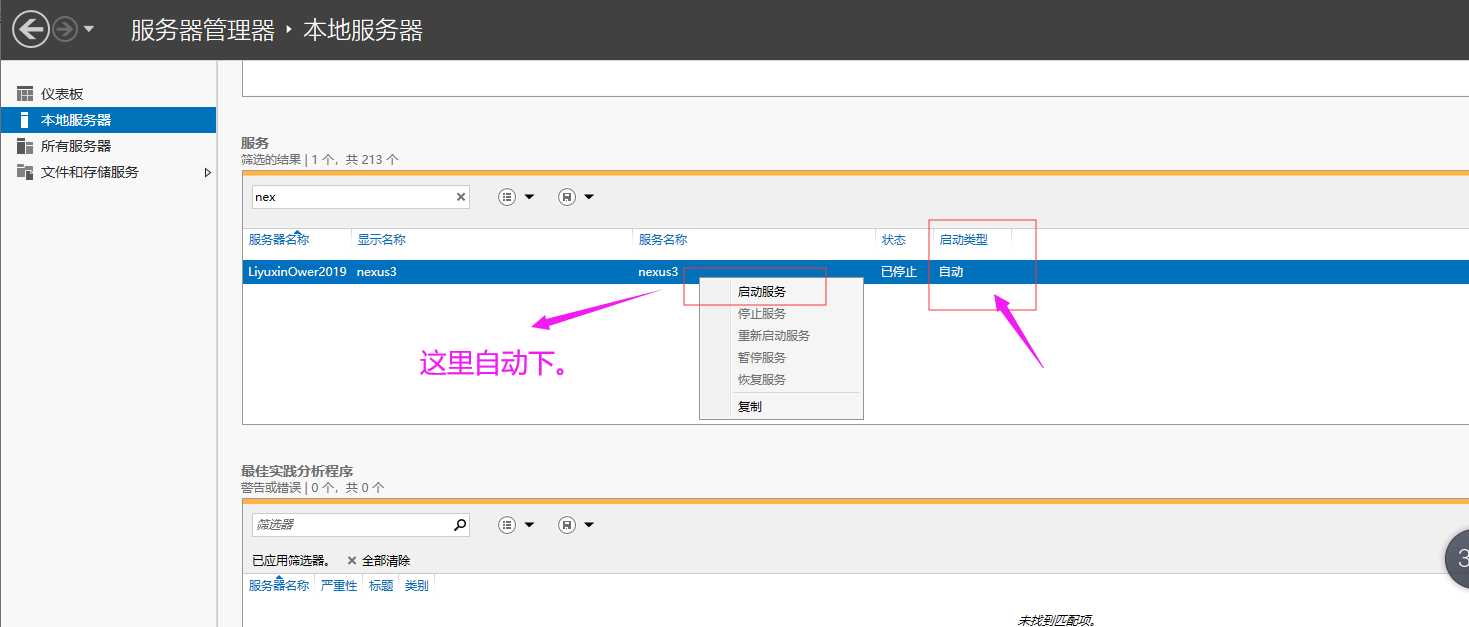This screenshot has width=1469, height=627.
Task: Sort best practices by 标题 column
Action: click(381, 586)
